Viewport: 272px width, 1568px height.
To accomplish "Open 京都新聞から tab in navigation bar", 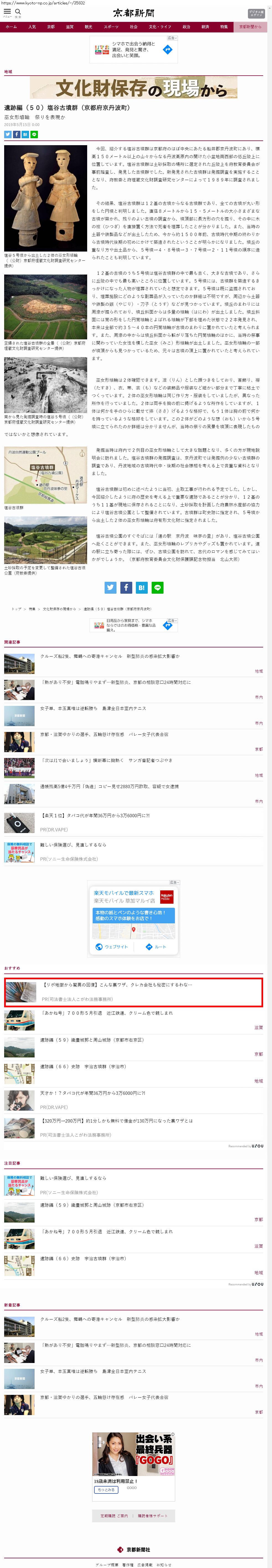I will coord(250,27).
